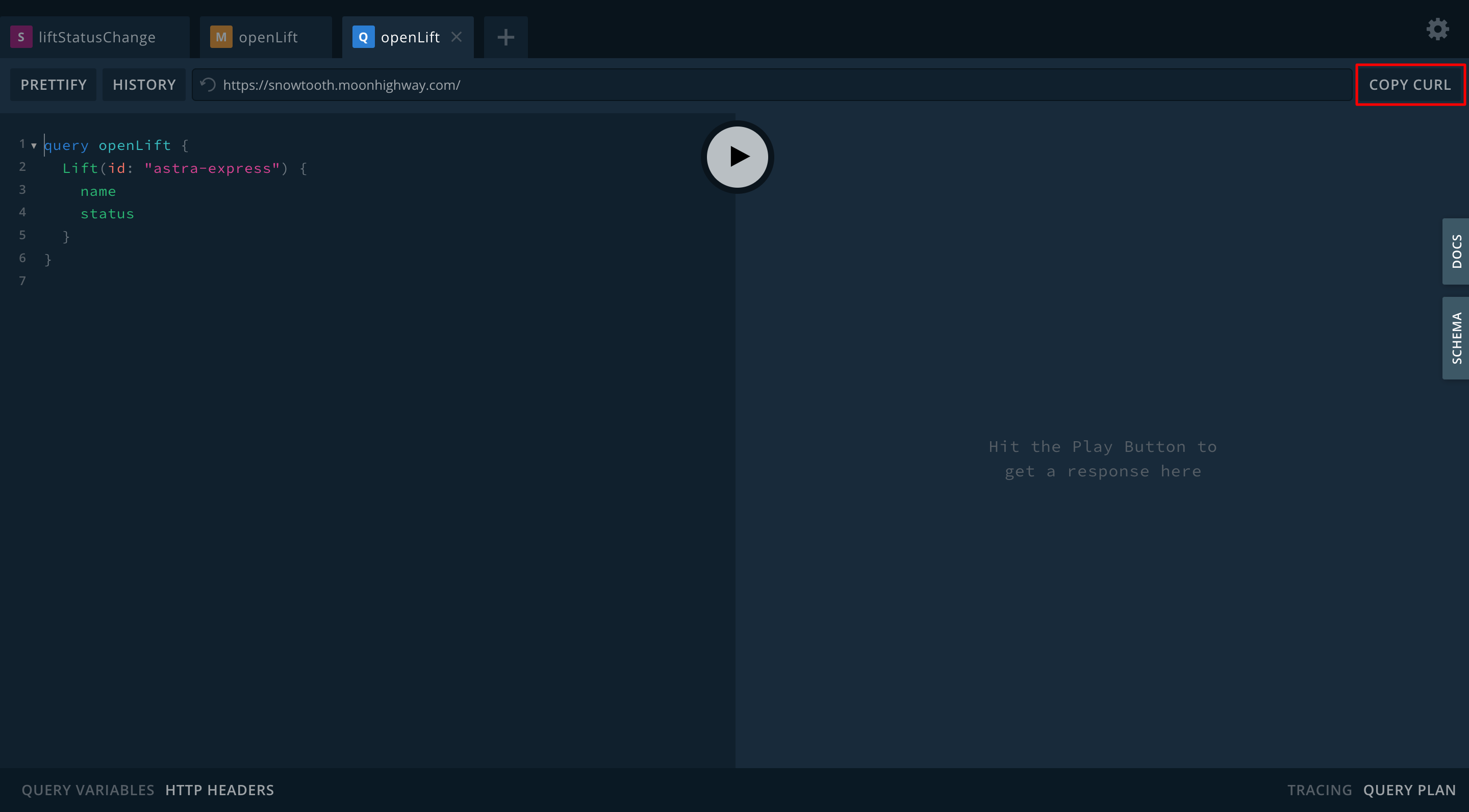Click the reload schema icon in URL bar

click(208, 85)
